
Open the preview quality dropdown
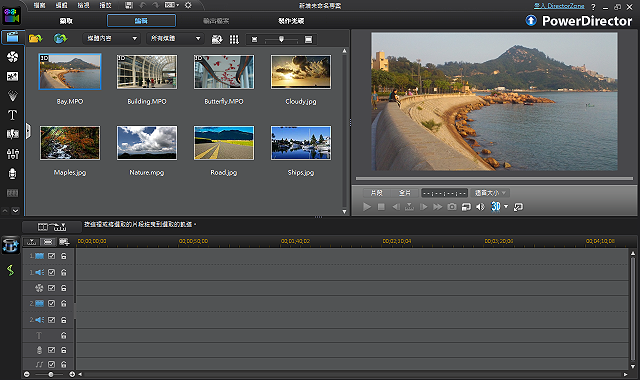[490, 193]
